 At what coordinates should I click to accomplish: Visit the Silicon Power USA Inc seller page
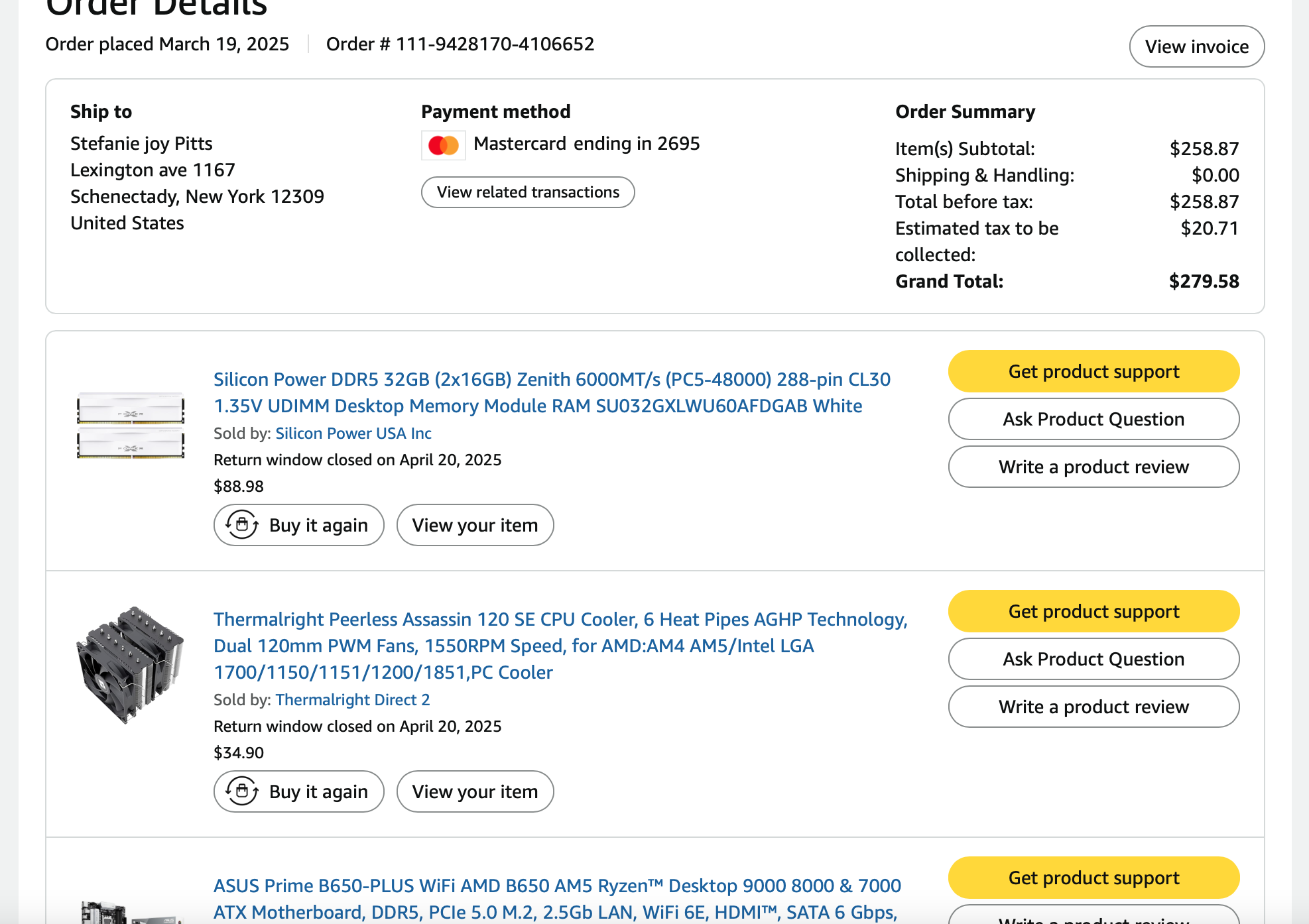[353, 433]
